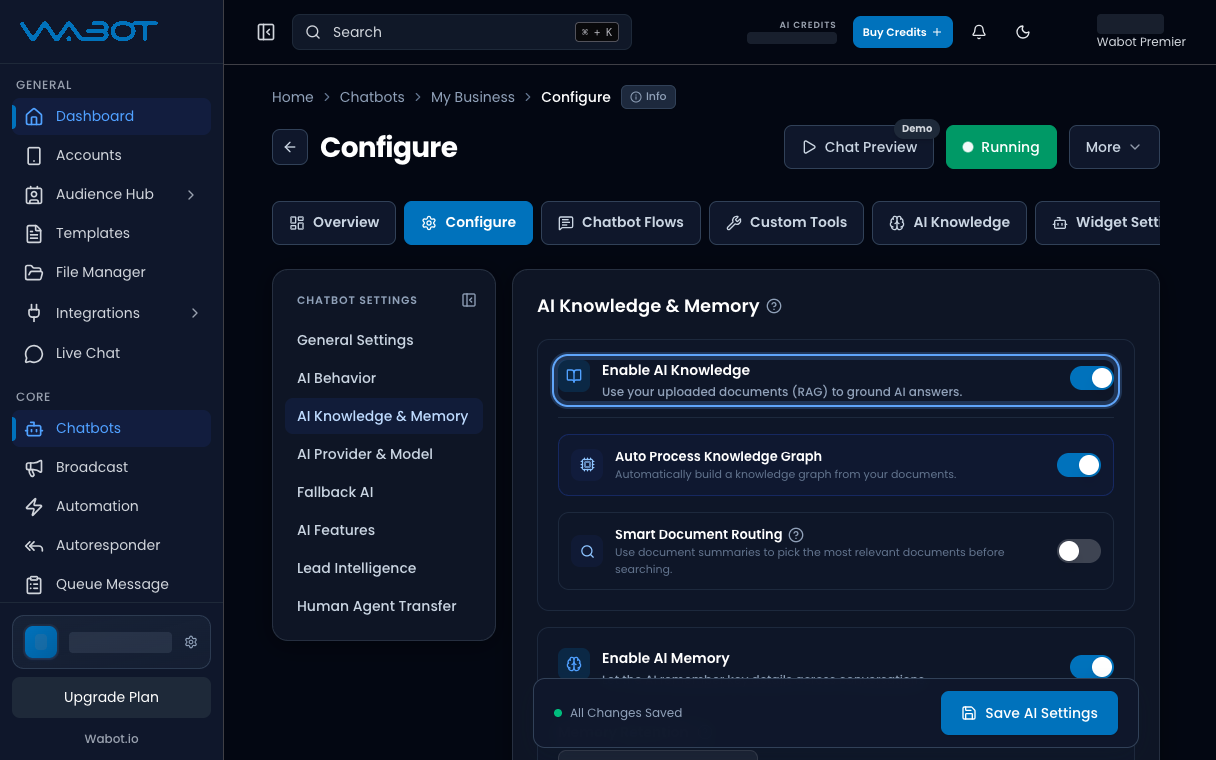Open AI Features section

pos(384,530)
